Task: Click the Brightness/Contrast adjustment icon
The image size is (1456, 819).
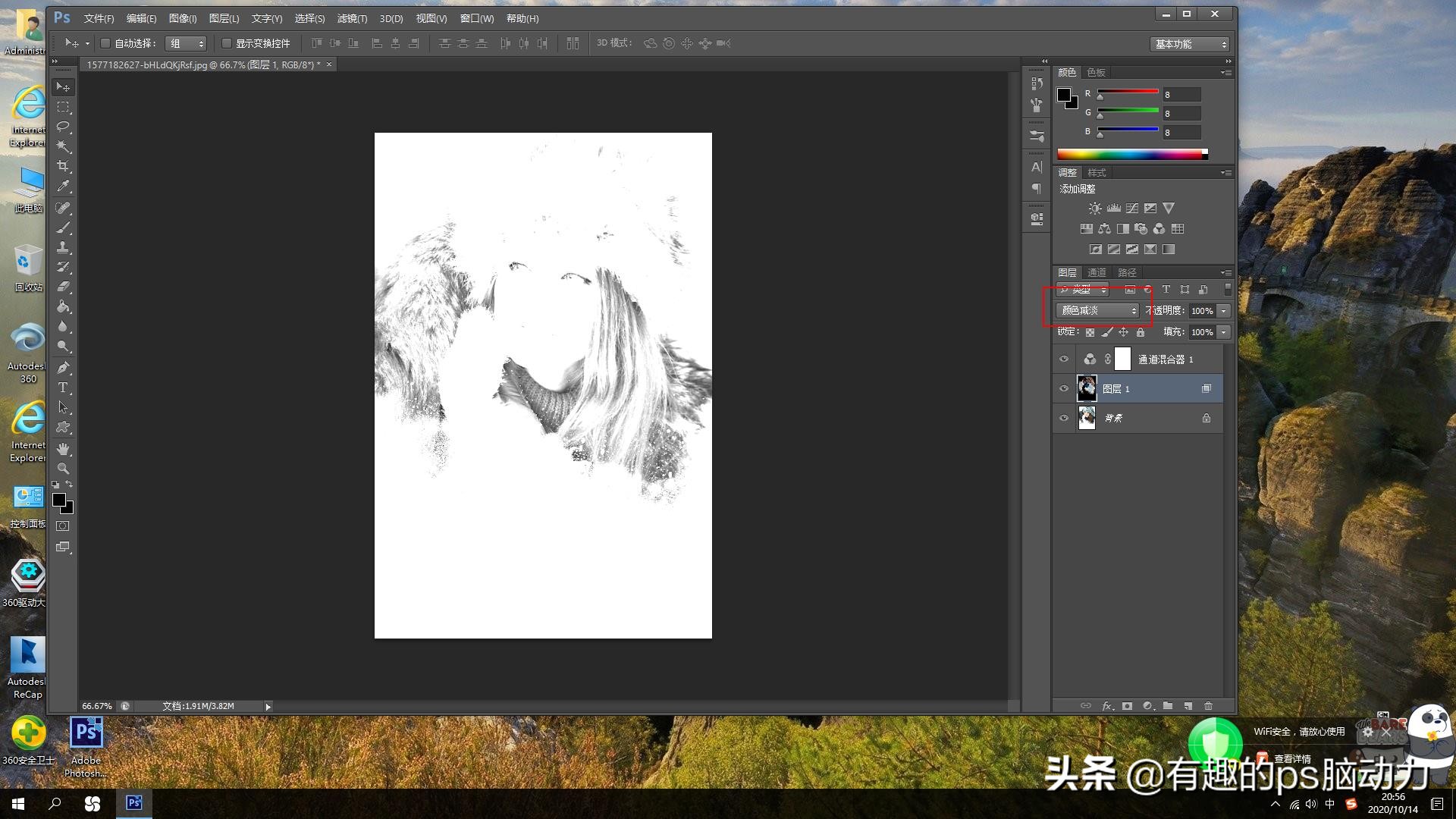Action: [x=1095, y=208]
